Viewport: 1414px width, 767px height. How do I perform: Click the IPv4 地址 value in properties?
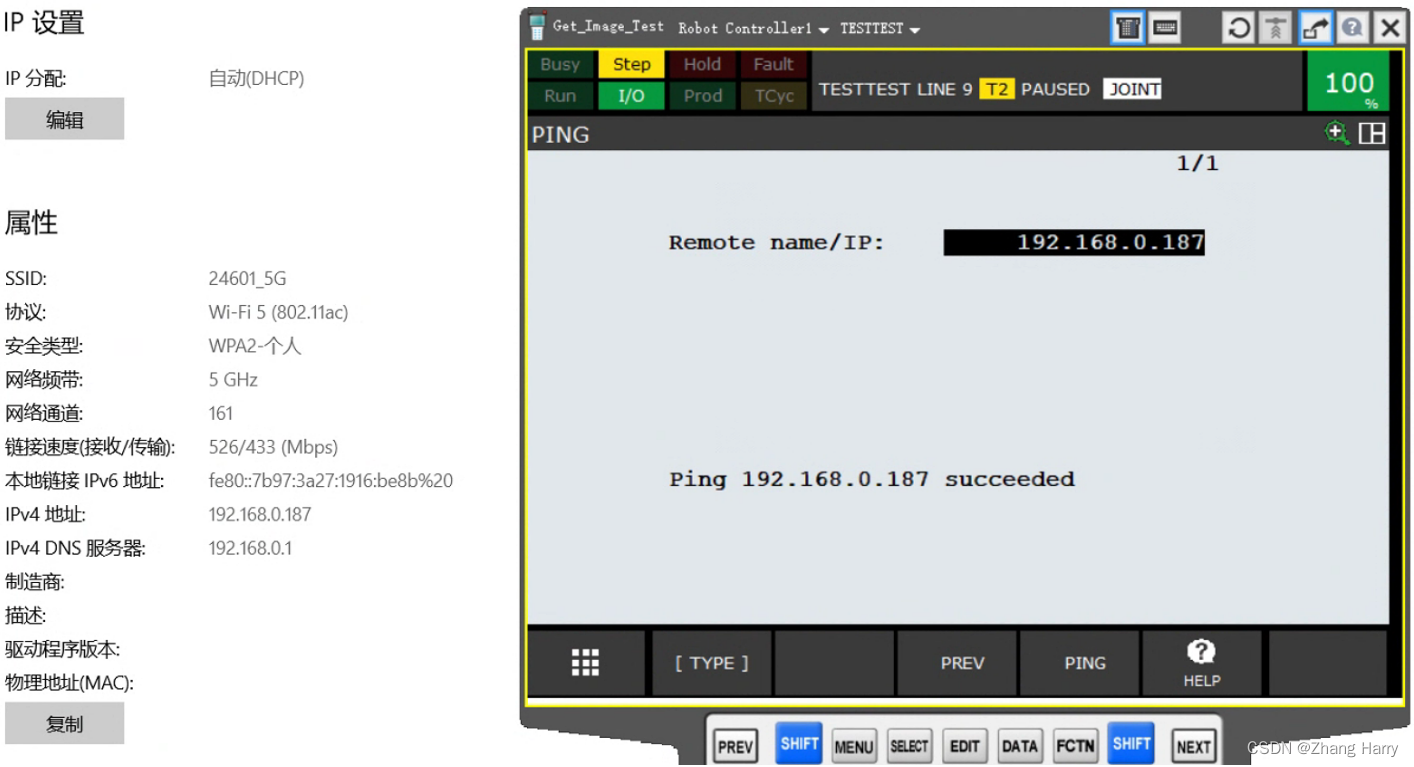click(260, 515)
